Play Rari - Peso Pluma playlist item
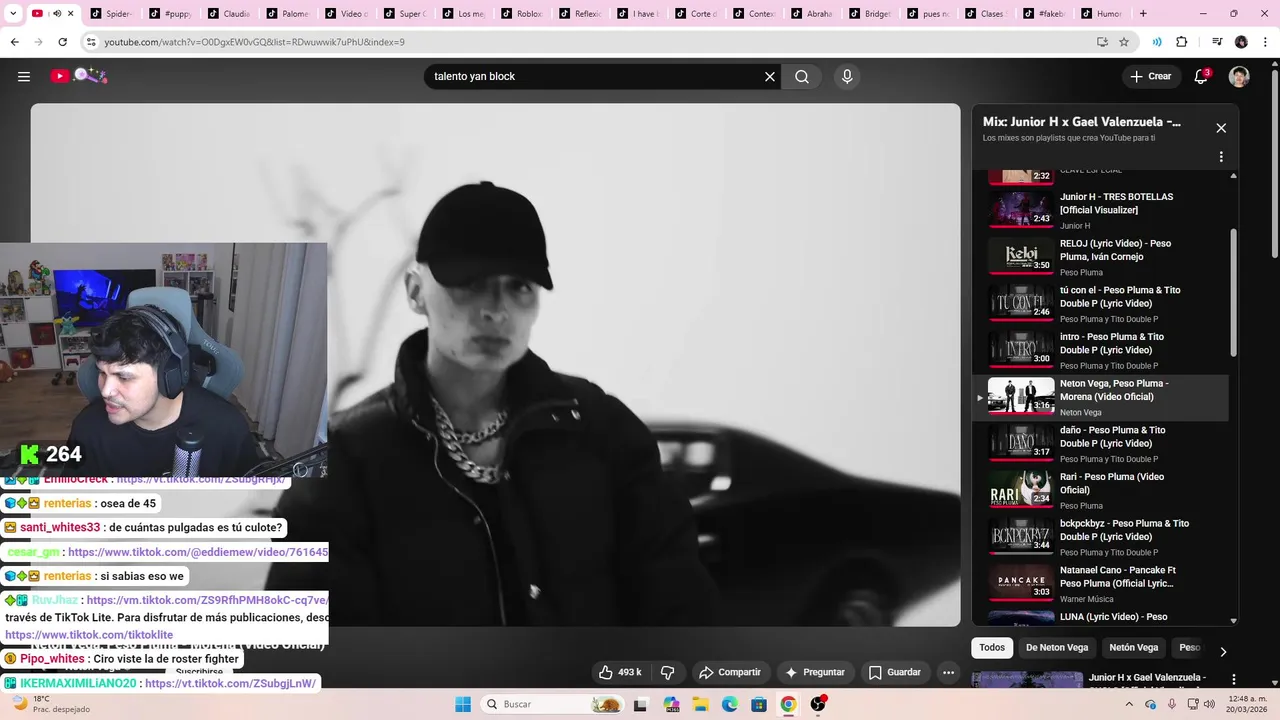This screenshot has width=1280, height=720. tap(1100, 490)
